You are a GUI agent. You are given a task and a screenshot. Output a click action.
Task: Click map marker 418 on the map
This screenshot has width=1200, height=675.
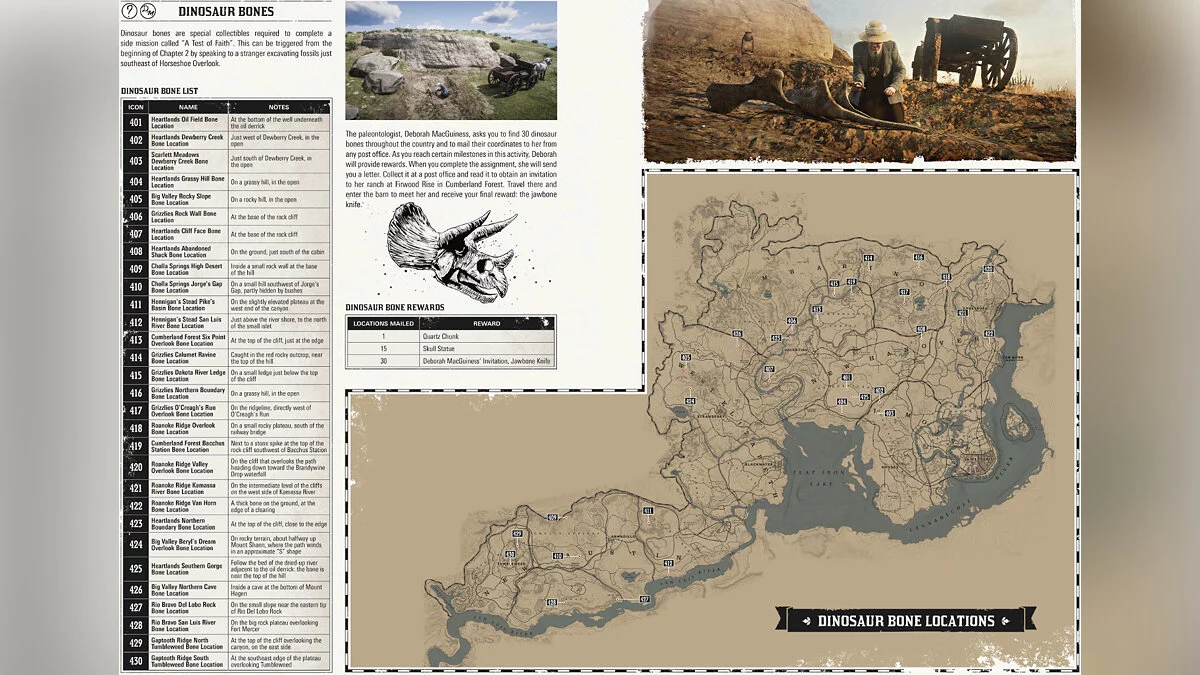(946, 277)
